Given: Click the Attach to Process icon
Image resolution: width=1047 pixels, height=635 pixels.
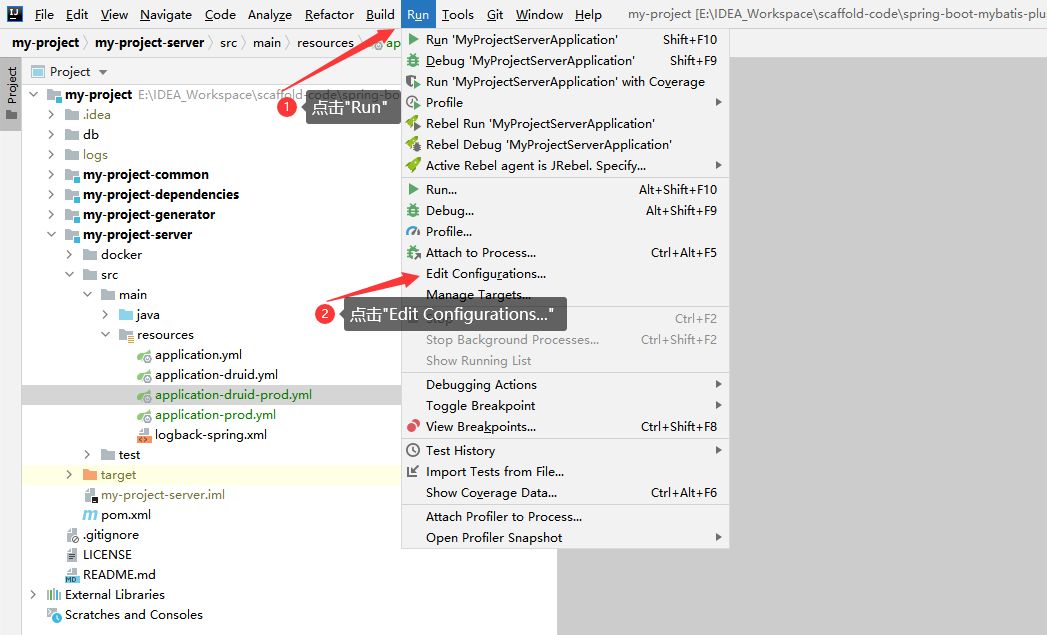Looking at the screenshot, I should tap(413, 253).
